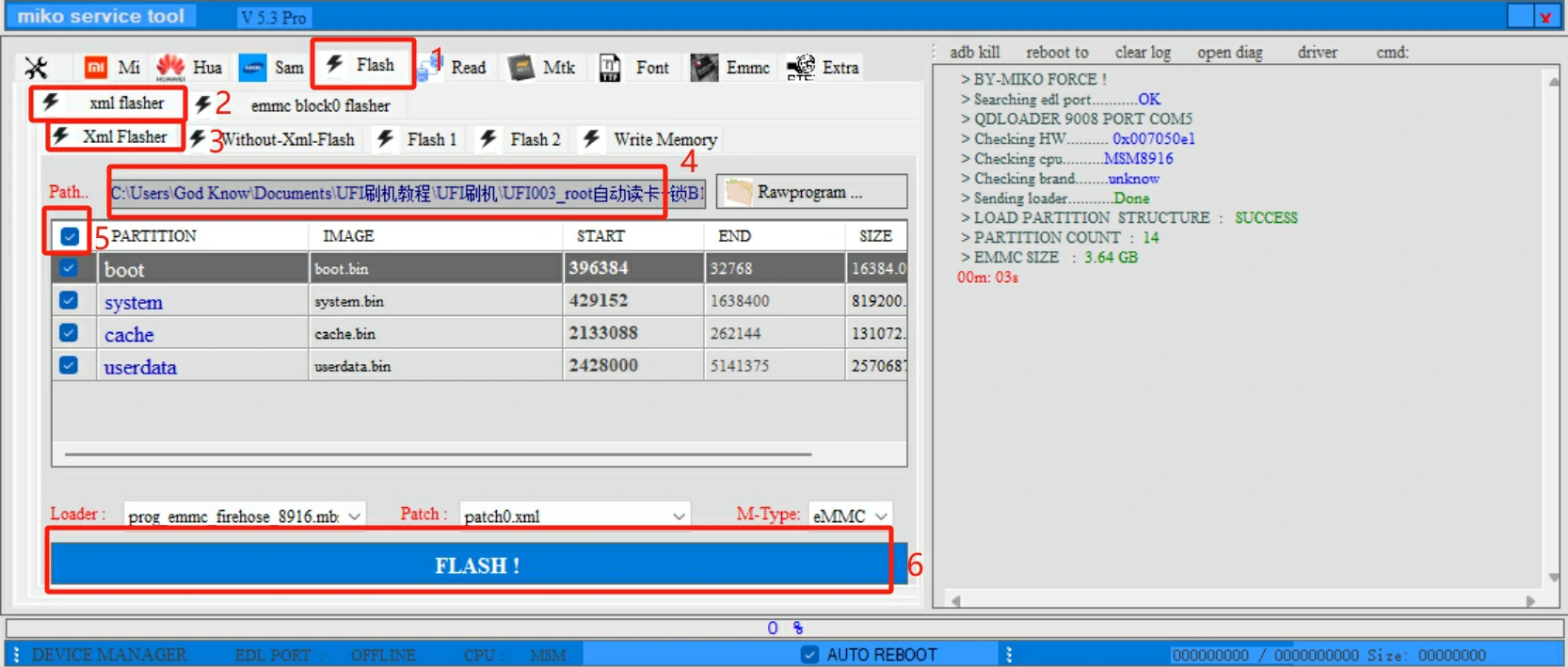Select the capitalized Xml Flasher sub-tab

coord(114,136)
